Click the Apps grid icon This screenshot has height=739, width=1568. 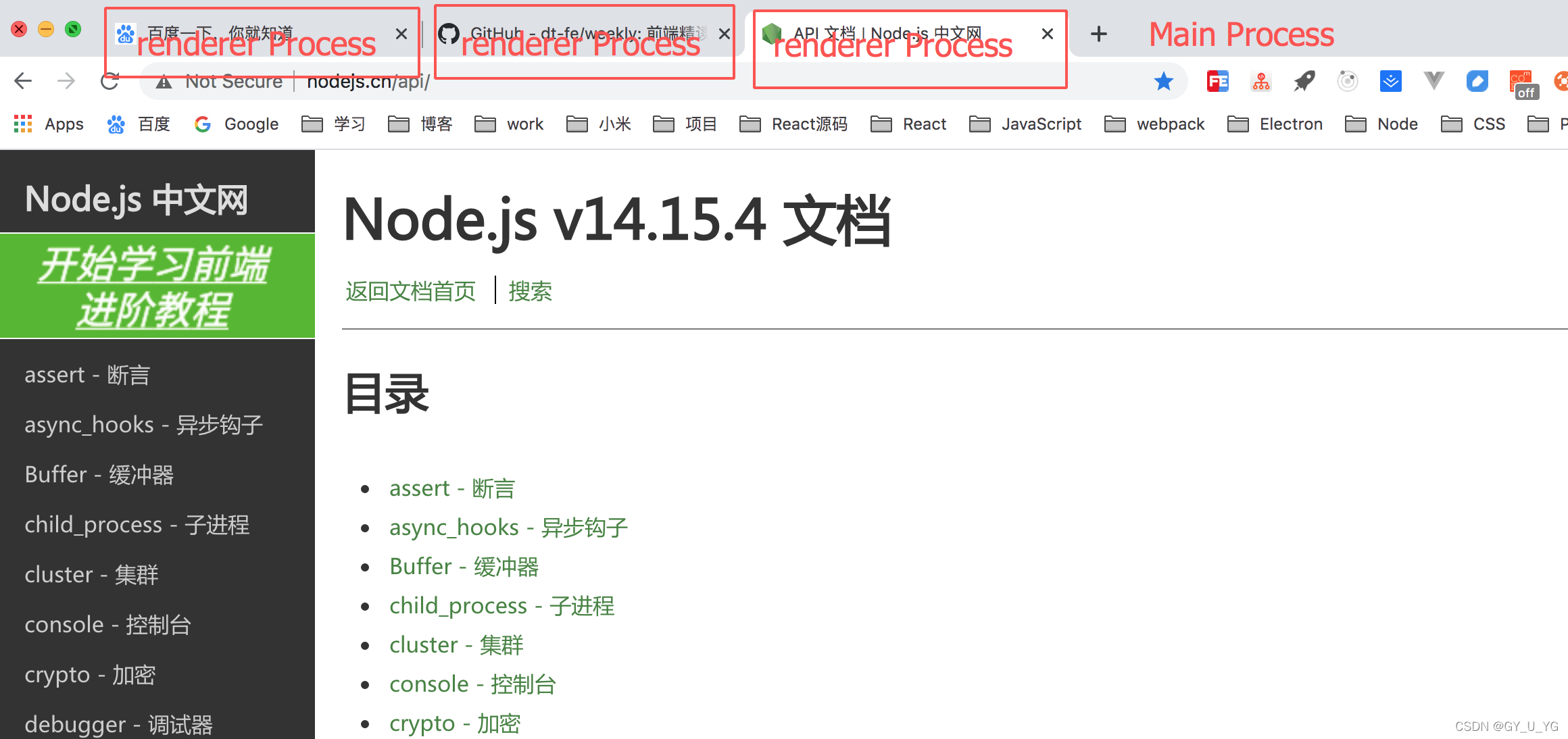[x=23, y=124]
